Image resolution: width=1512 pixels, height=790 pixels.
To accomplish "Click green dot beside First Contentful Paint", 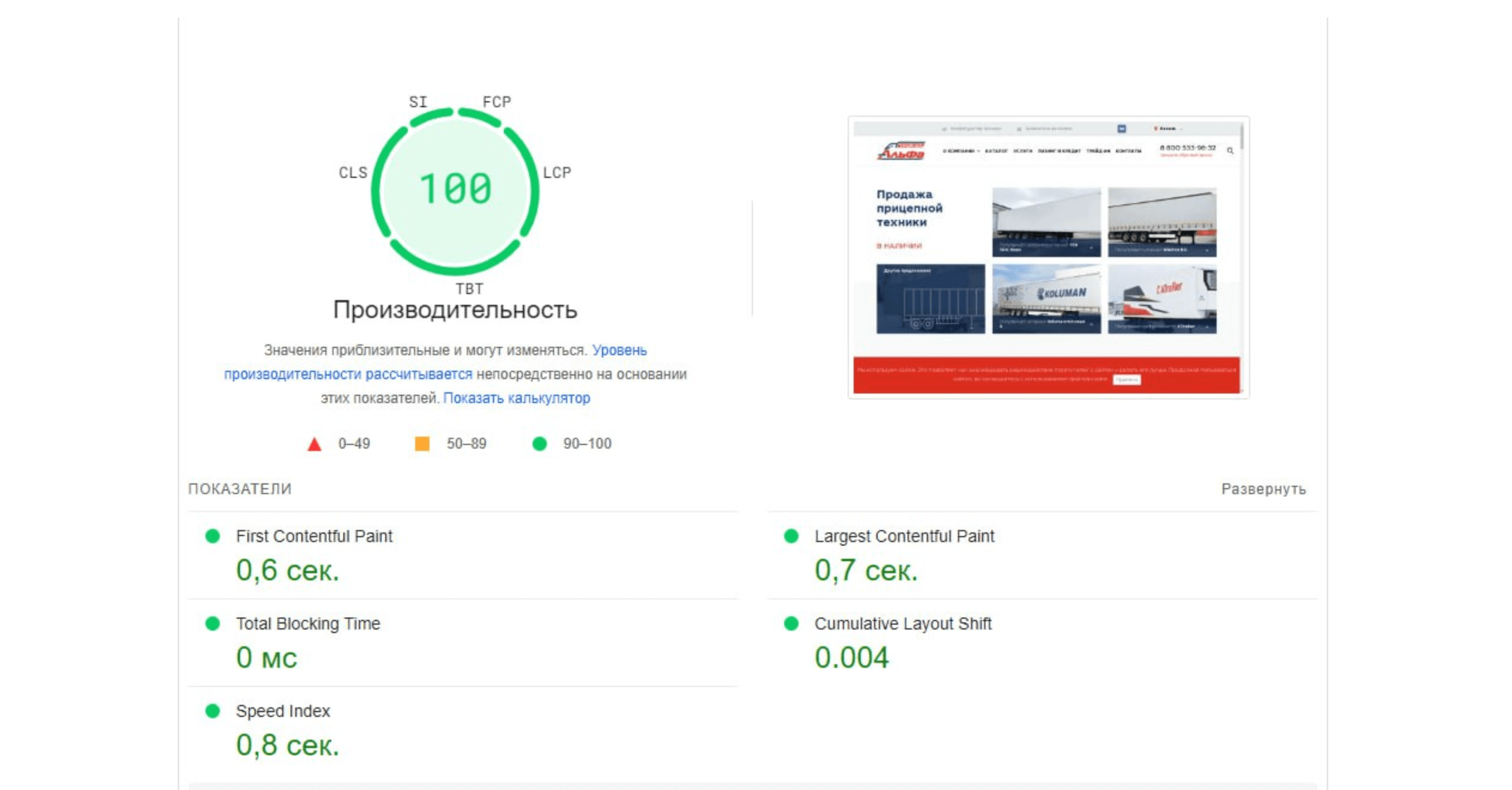I will click(213, 536).
